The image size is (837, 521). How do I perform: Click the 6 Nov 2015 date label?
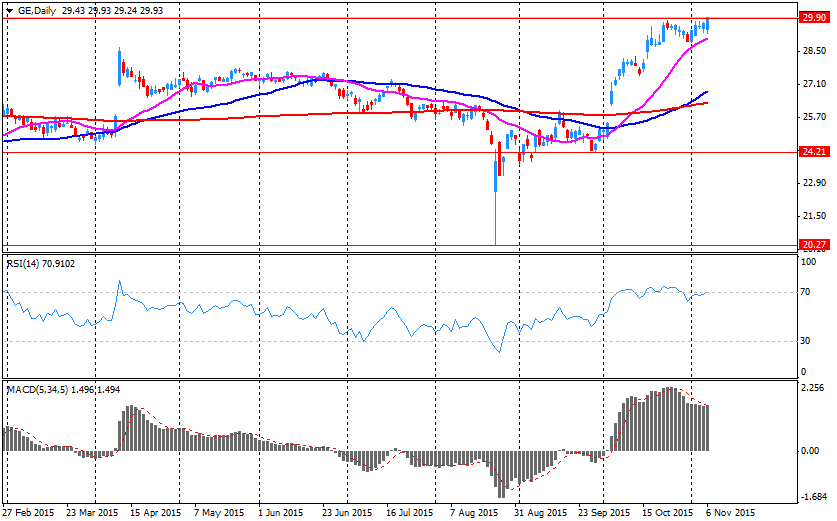tap(730, 513)
